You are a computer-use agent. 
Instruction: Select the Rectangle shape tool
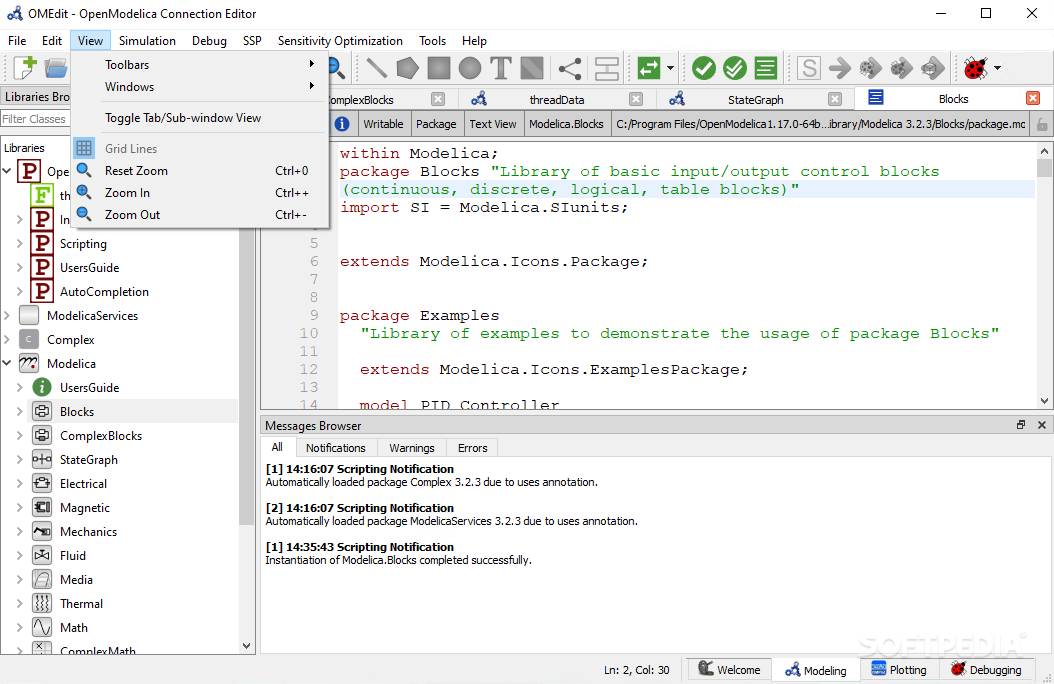coord(439,68)
